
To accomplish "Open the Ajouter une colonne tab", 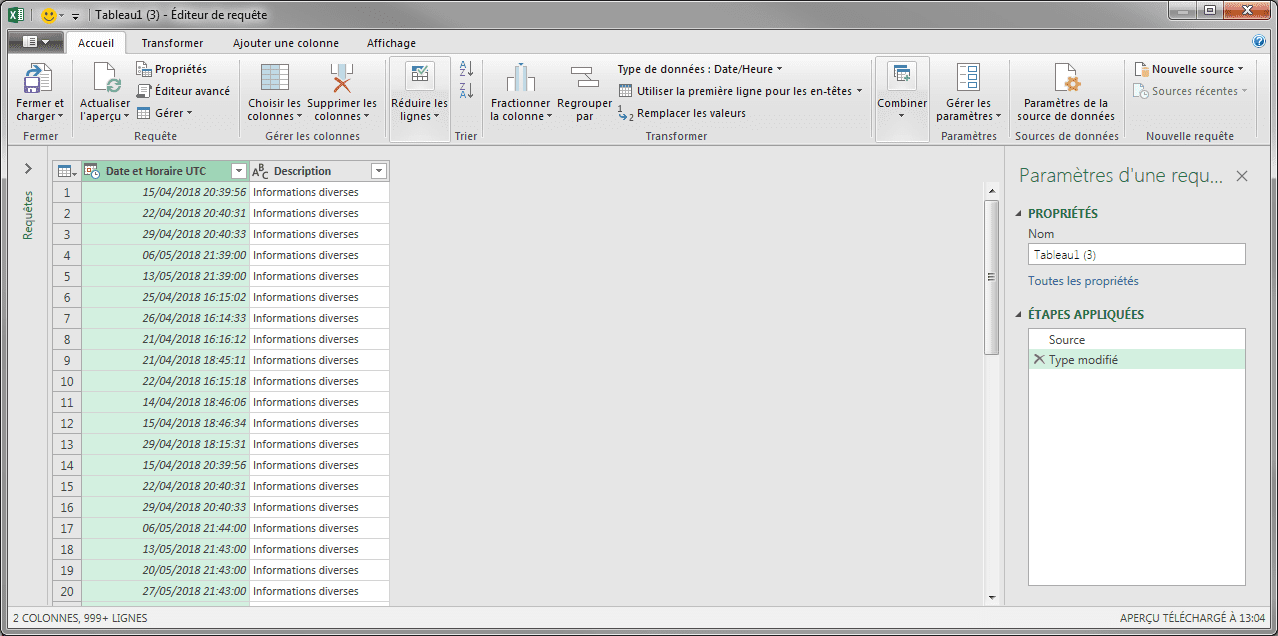I will pyautogui.click(x=285, y=43).
